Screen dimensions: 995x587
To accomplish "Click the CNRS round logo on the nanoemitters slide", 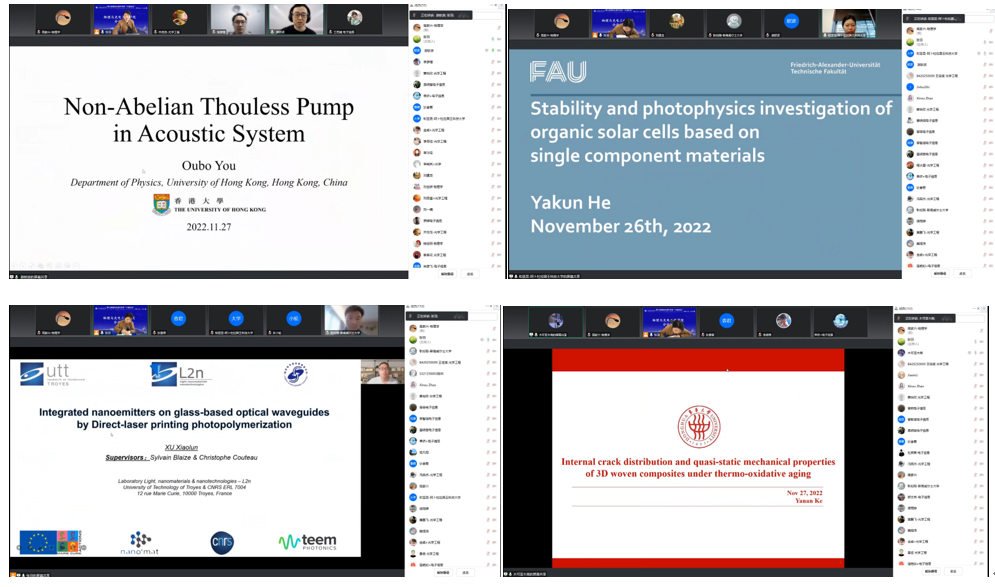I will point(222,541).
